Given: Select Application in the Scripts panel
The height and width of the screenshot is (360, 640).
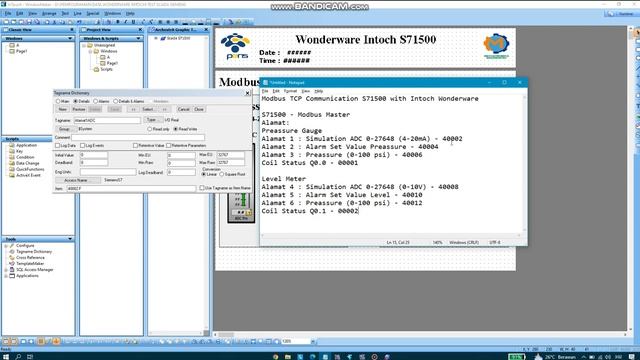Looking at the screenshot, I should pos(26,145).
